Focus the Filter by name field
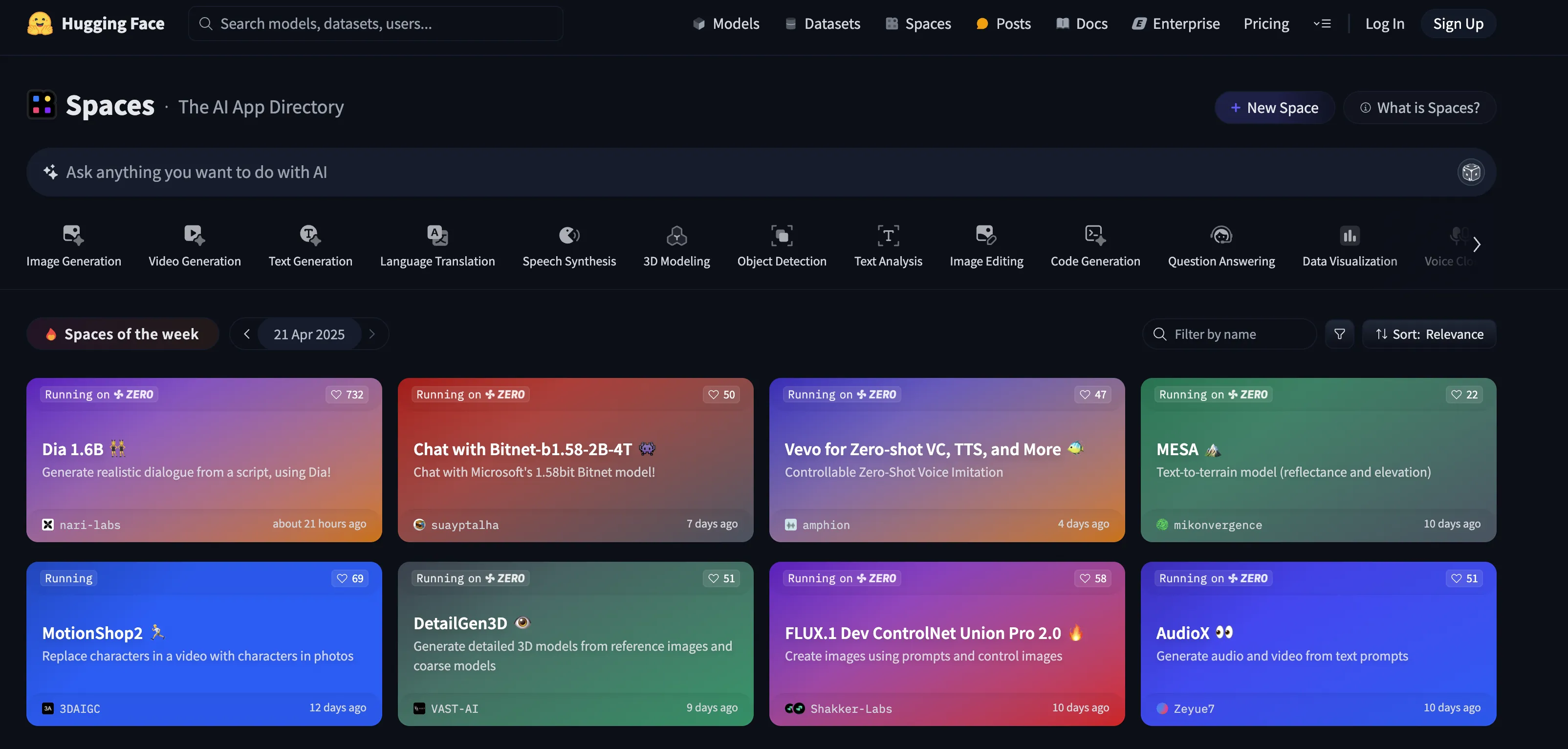Screen dimensions: 1568x749 1229,334
